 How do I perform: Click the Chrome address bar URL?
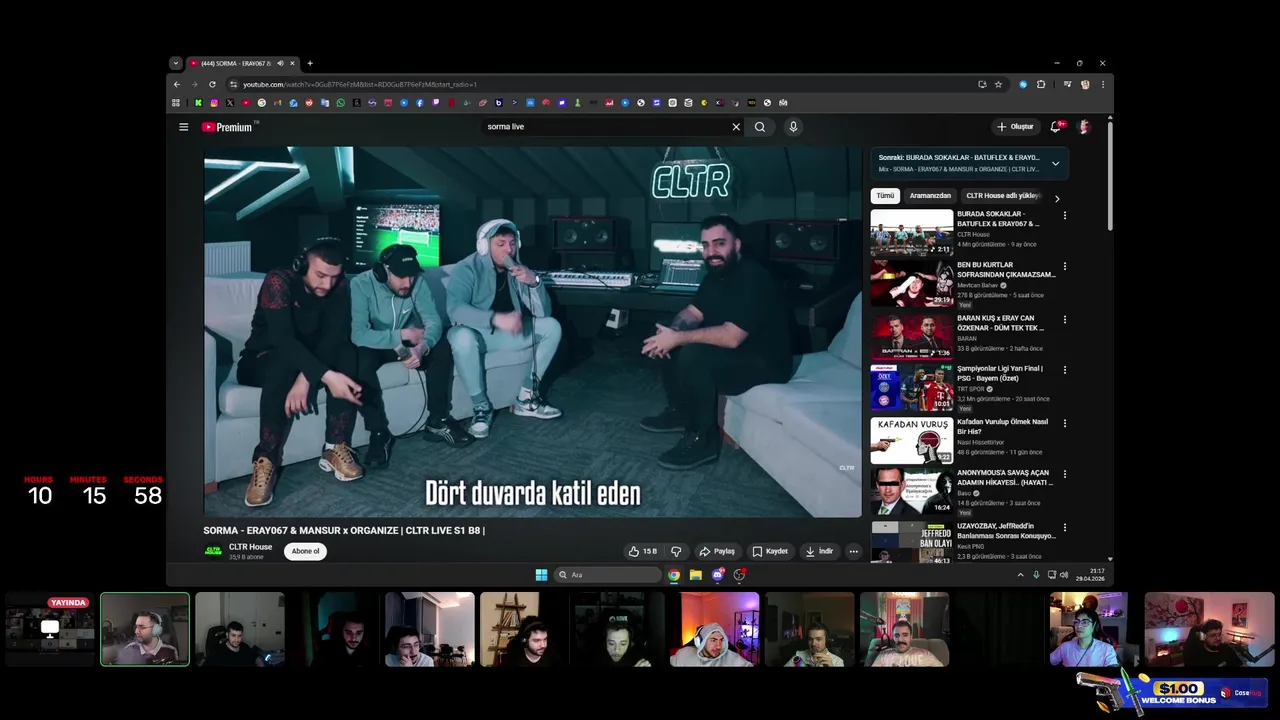360,84
